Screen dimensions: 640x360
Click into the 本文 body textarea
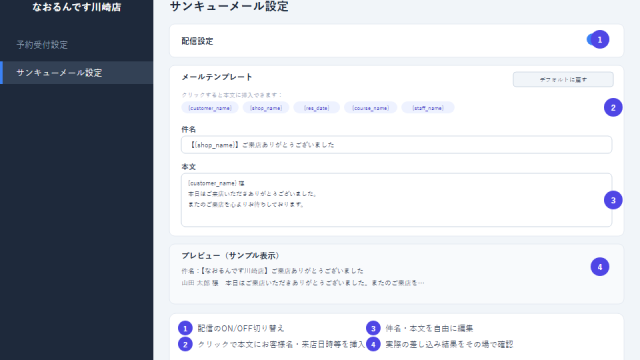(396, 200)
